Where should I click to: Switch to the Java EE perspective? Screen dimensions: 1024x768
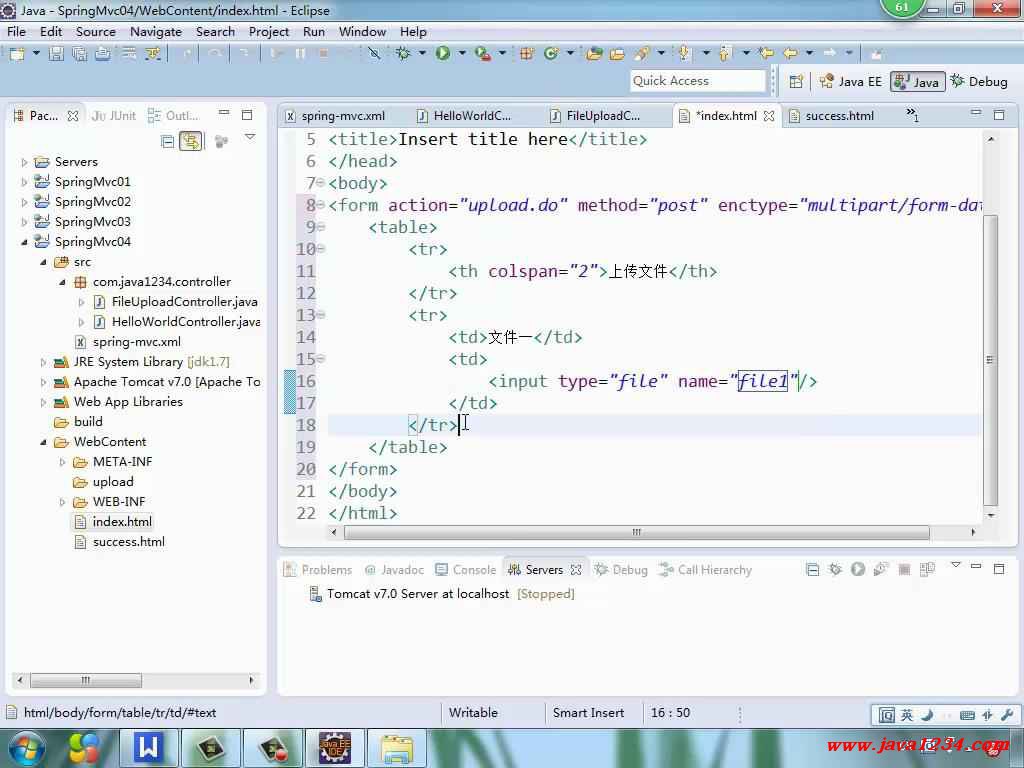coord(851,82)
